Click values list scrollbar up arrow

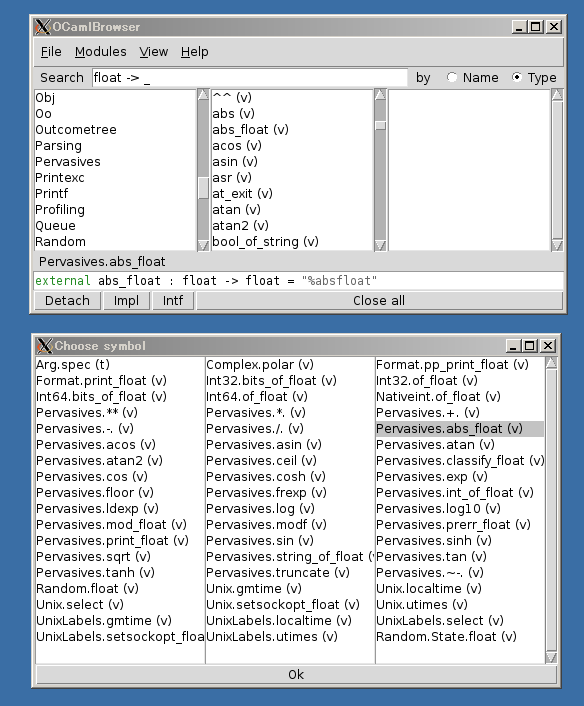(380, 95)
